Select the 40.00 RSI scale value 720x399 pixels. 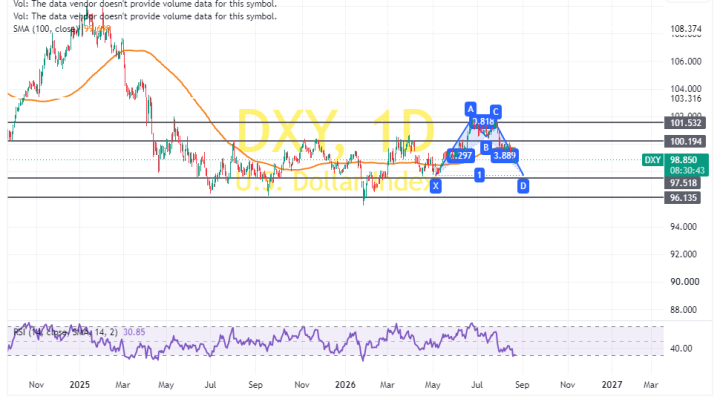click(x=681, y=348)
